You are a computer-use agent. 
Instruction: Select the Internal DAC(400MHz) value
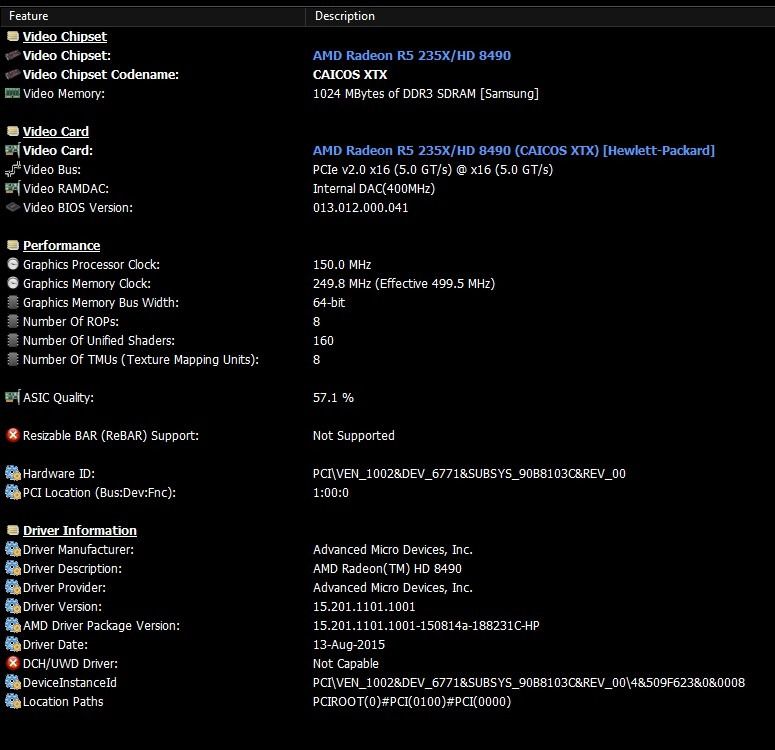(374, 188)
